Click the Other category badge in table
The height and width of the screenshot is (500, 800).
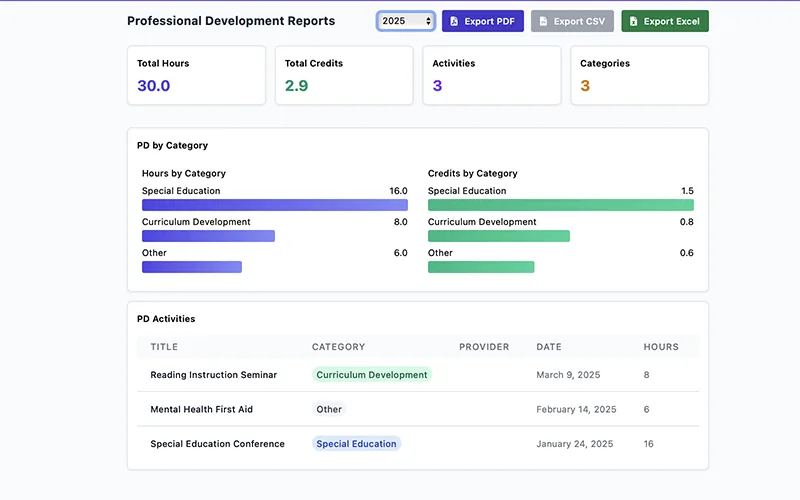click(329, 409)
